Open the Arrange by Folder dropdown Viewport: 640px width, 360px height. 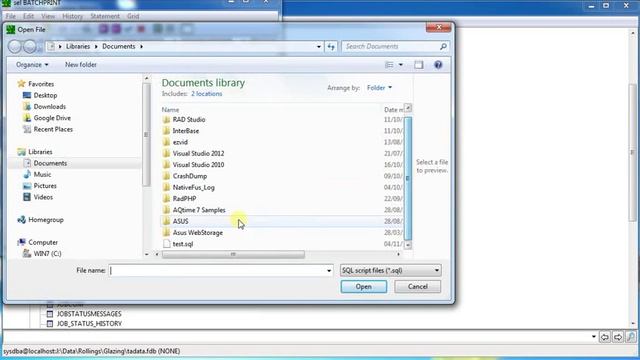coord(379,88)
